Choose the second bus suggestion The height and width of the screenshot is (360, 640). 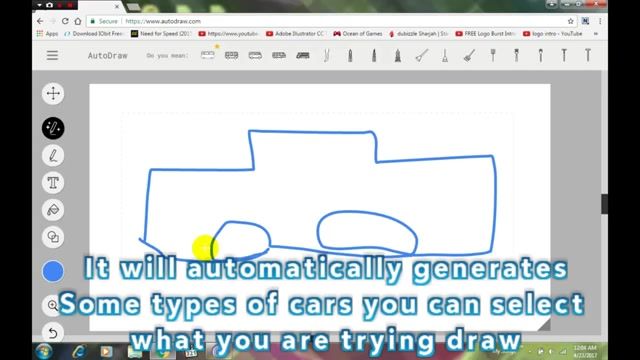tap(231, 56)
